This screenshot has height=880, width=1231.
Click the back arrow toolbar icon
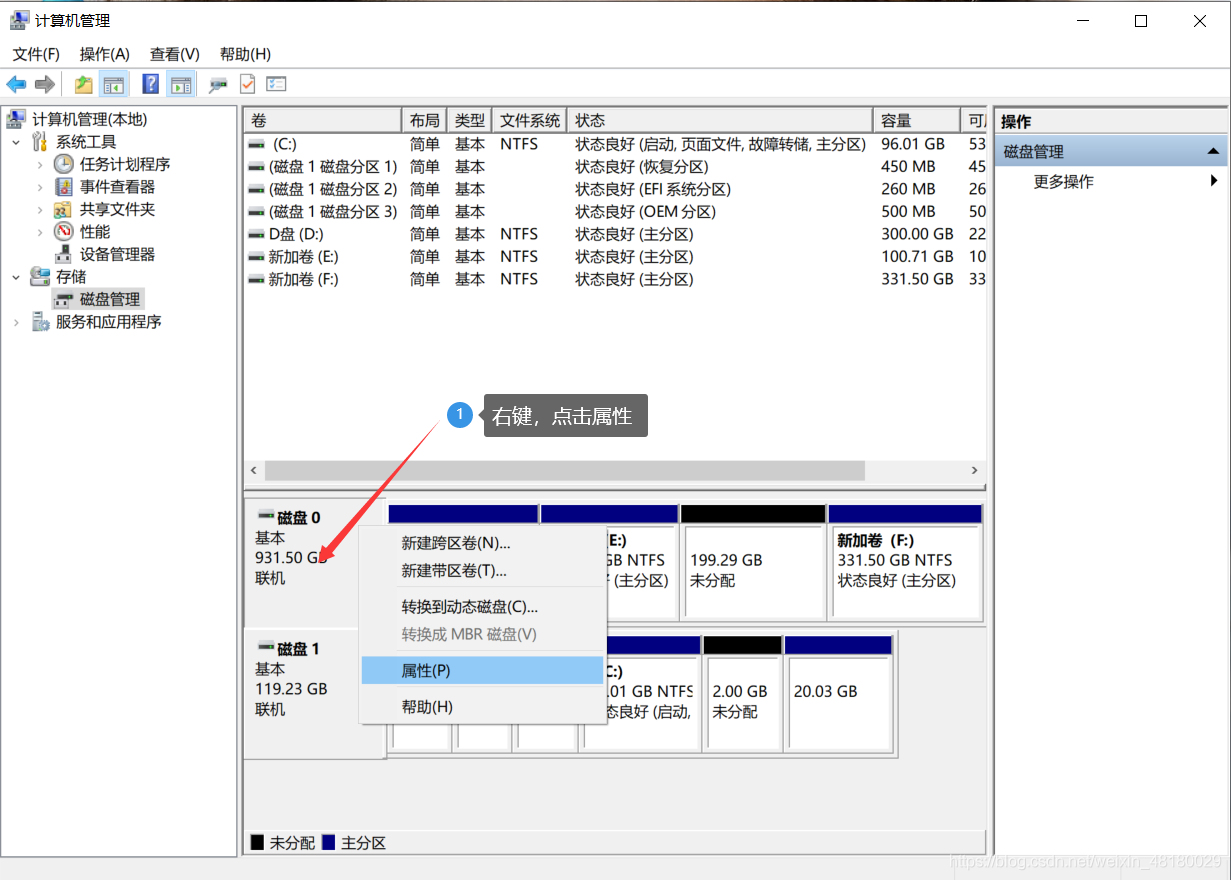click(x=16, y=85)
